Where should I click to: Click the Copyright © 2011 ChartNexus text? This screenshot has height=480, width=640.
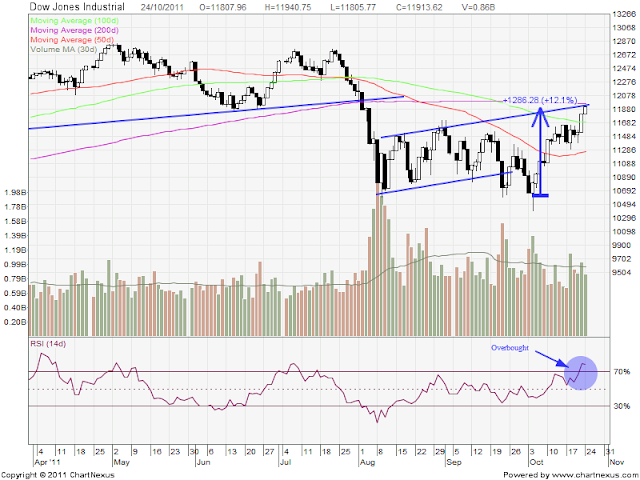[58, 475]
